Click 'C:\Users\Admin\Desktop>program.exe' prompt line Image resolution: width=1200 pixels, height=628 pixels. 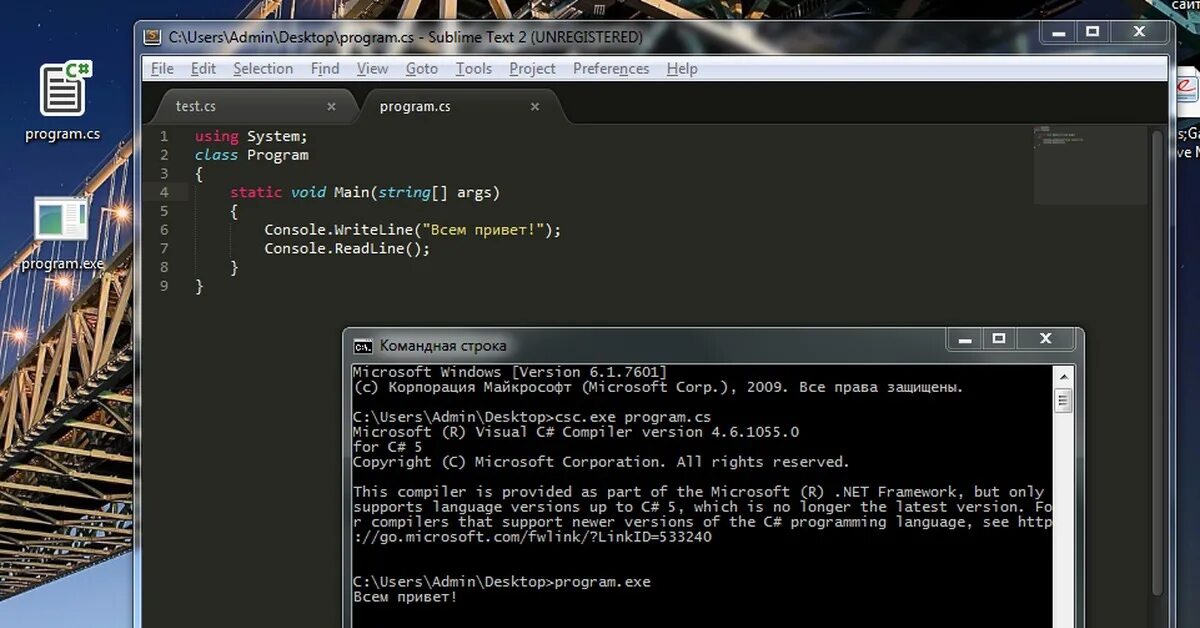point(502,582)
